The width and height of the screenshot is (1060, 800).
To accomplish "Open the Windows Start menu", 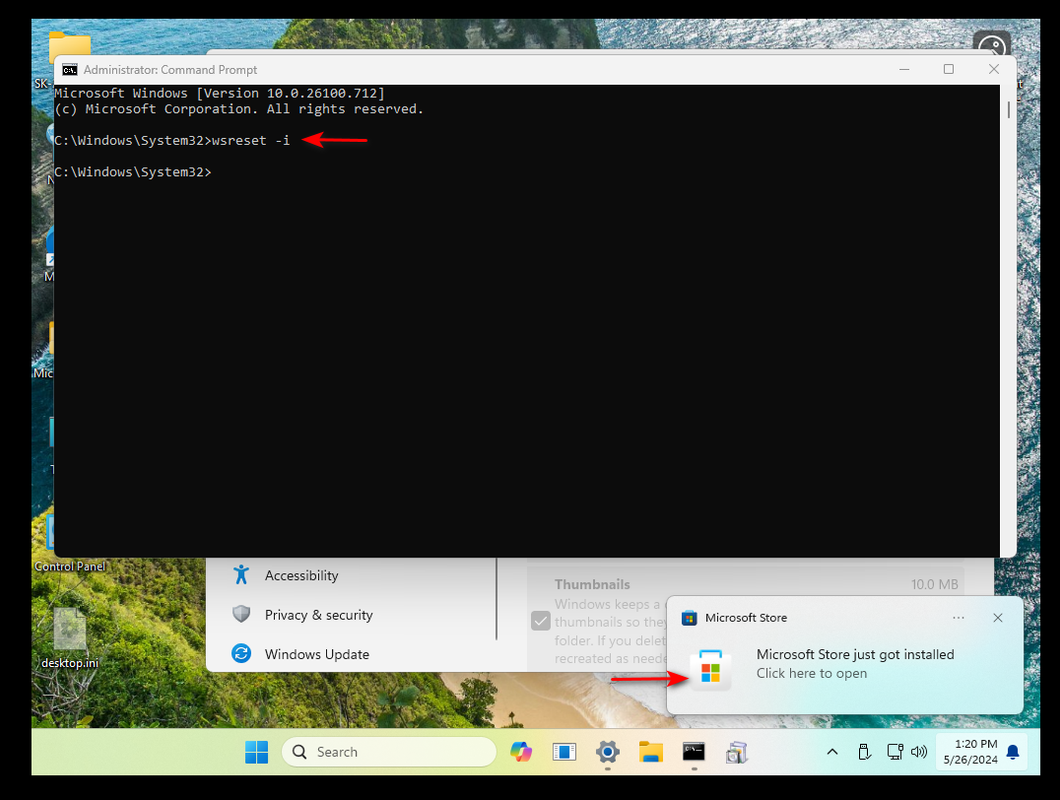I will coord(256,752).
